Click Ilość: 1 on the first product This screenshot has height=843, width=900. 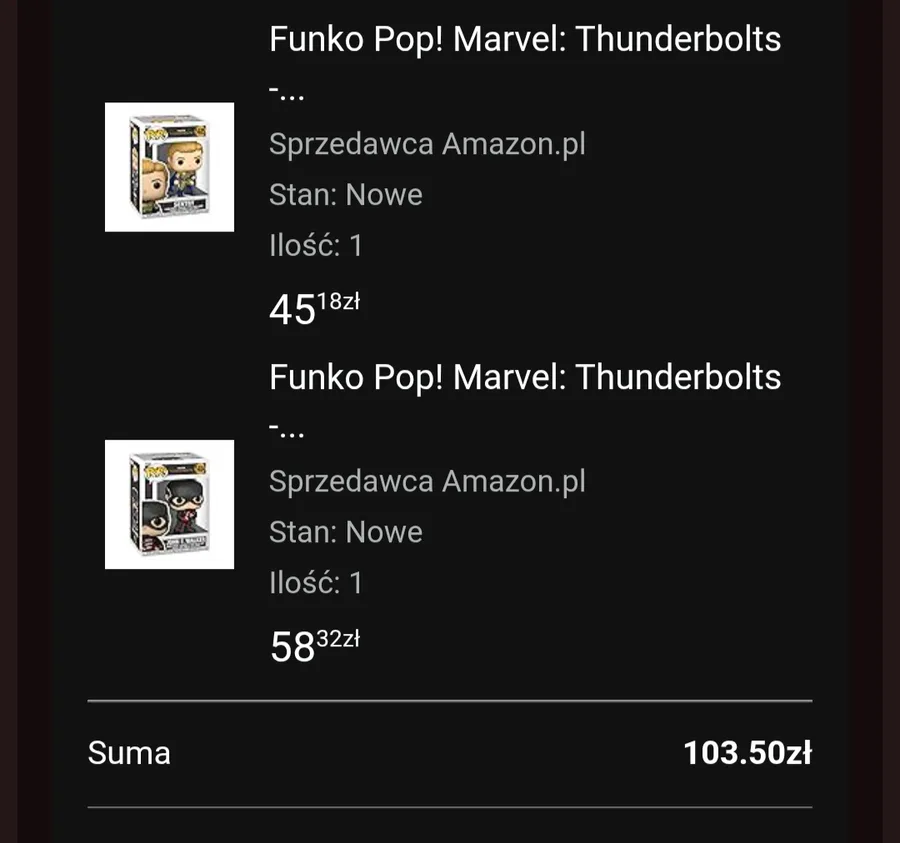[315, 245]
